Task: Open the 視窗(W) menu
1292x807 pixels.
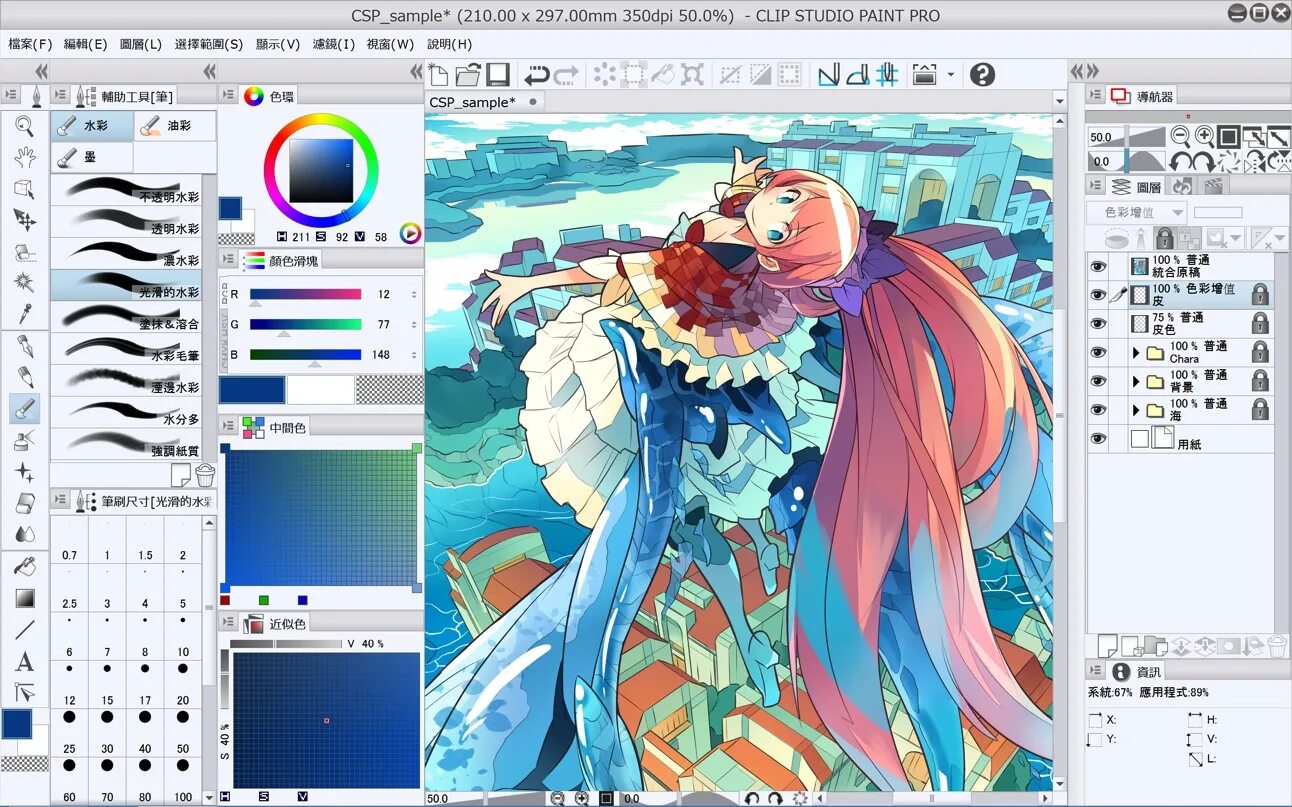Action: [390, 44]
